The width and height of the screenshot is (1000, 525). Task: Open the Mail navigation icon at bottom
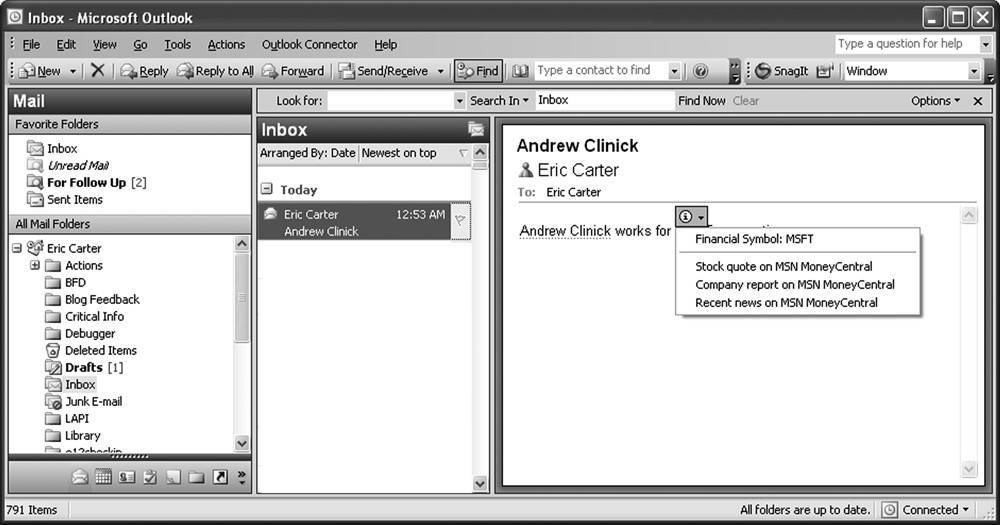pyautogui.click(x=80, y=477)
